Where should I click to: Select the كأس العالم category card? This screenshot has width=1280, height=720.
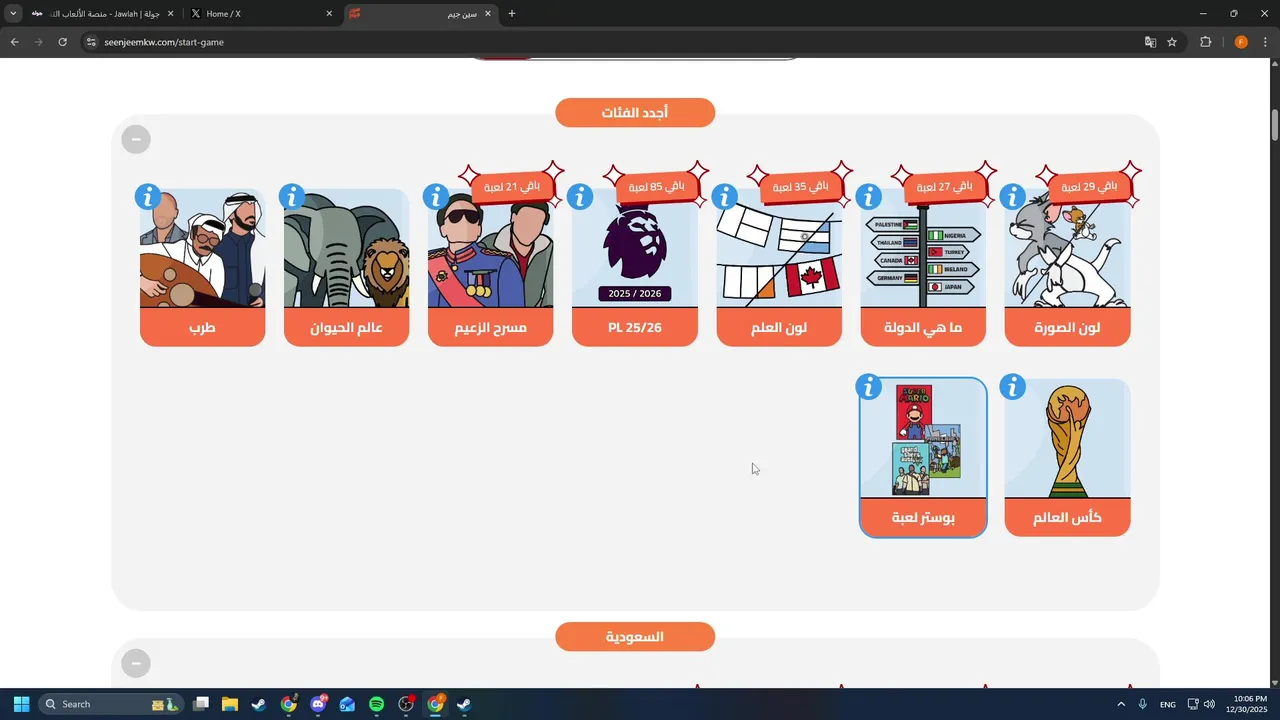click(x=1067, y=458)
